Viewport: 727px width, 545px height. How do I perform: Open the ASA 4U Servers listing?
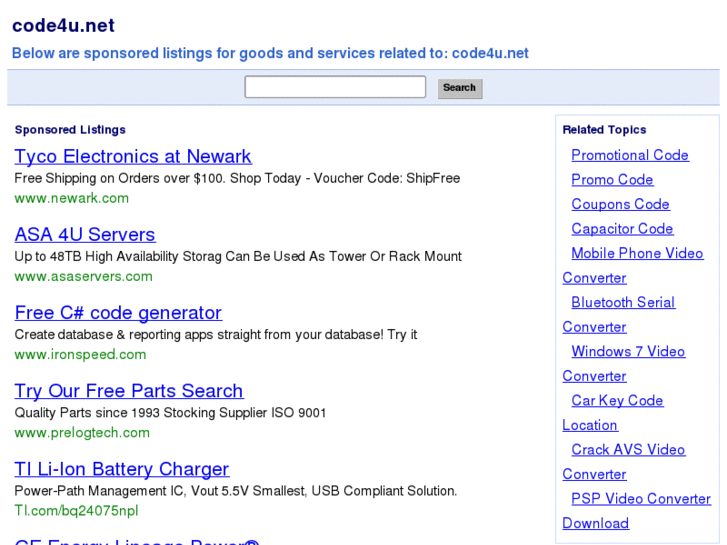tap(85, 235)
